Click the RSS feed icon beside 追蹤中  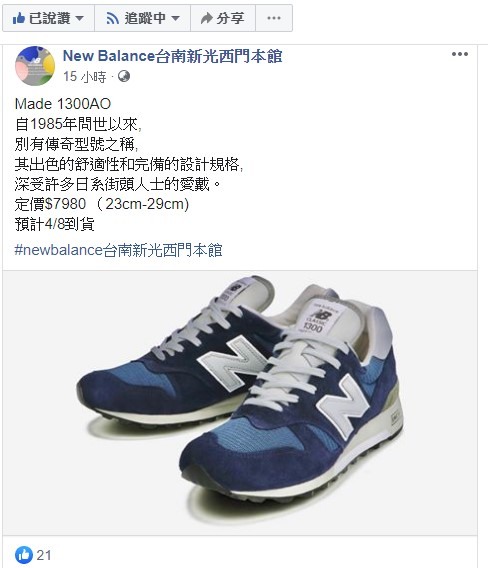[113, 18]
